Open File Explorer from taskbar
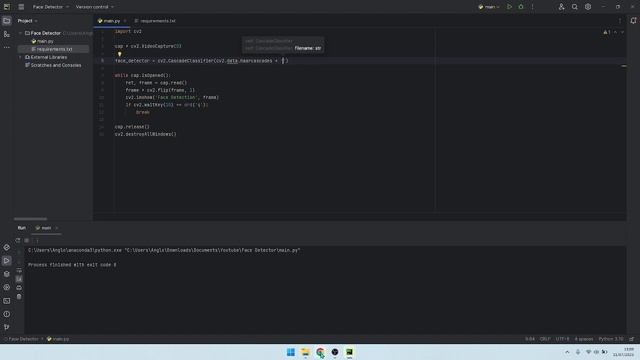Viewport: 640px width, 360px height. [x=305, y=352]
